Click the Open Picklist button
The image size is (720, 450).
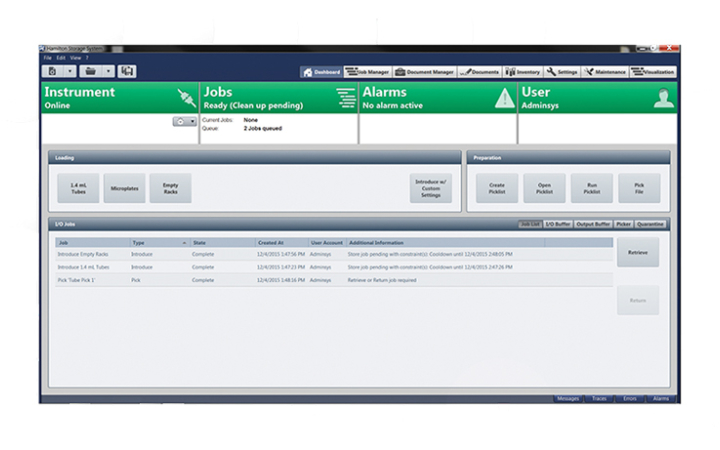(544, 188)
